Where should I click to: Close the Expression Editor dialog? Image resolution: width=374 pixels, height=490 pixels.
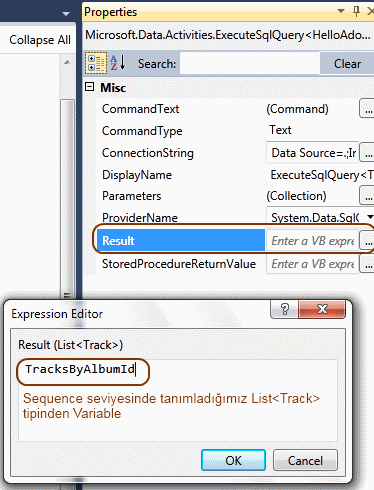tap(322, 309)
